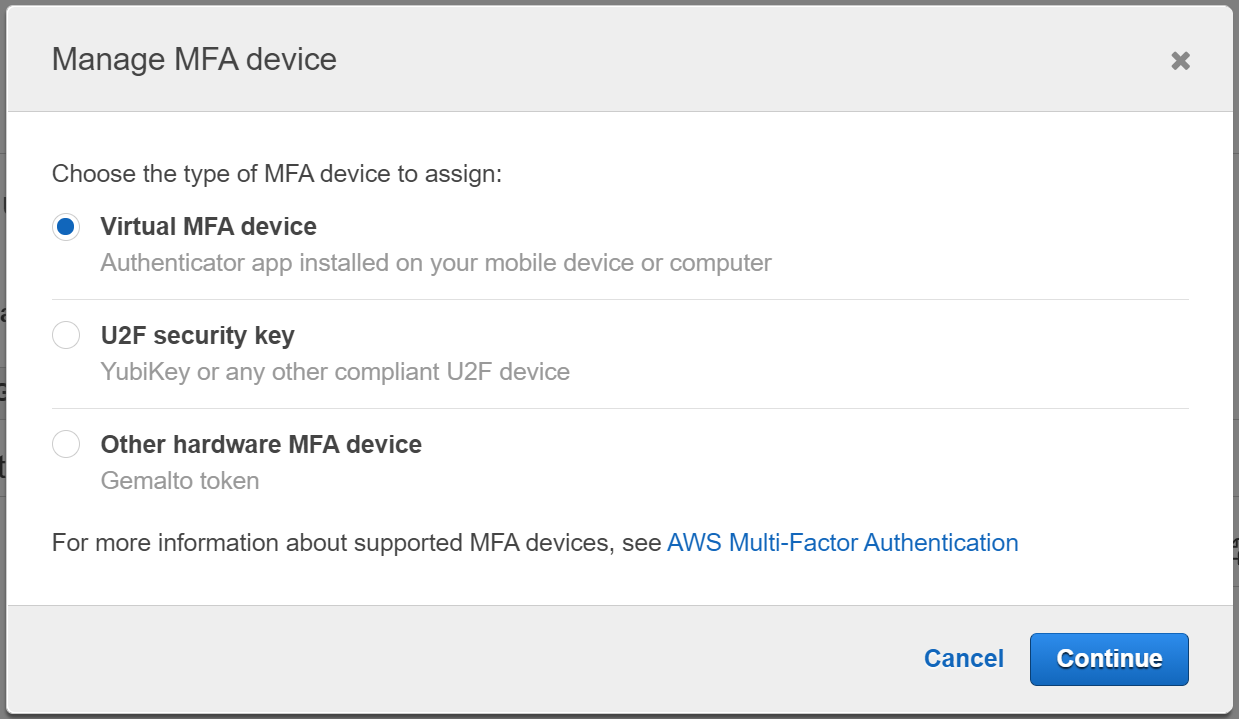Click the "Manage MFA device" dialog title

tap(194, 60)
